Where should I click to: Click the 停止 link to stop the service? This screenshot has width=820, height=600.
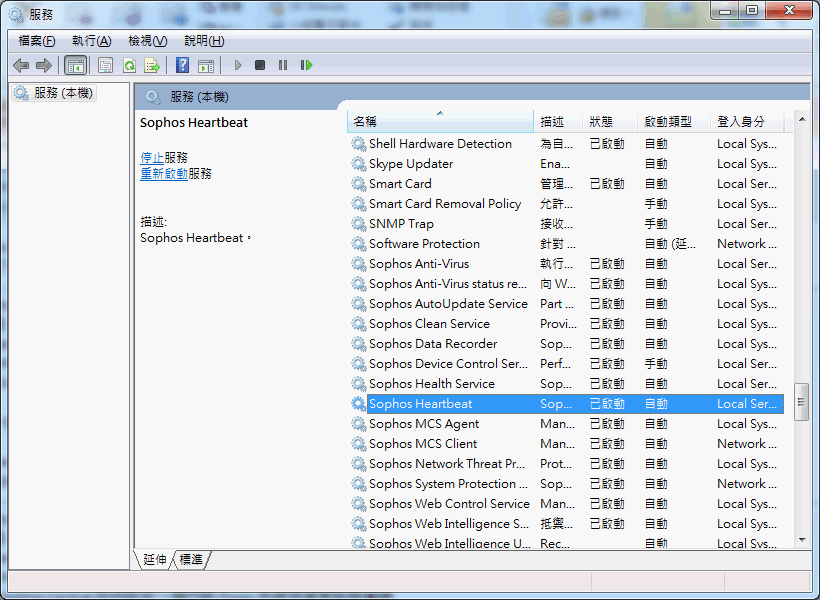(152, 157)
